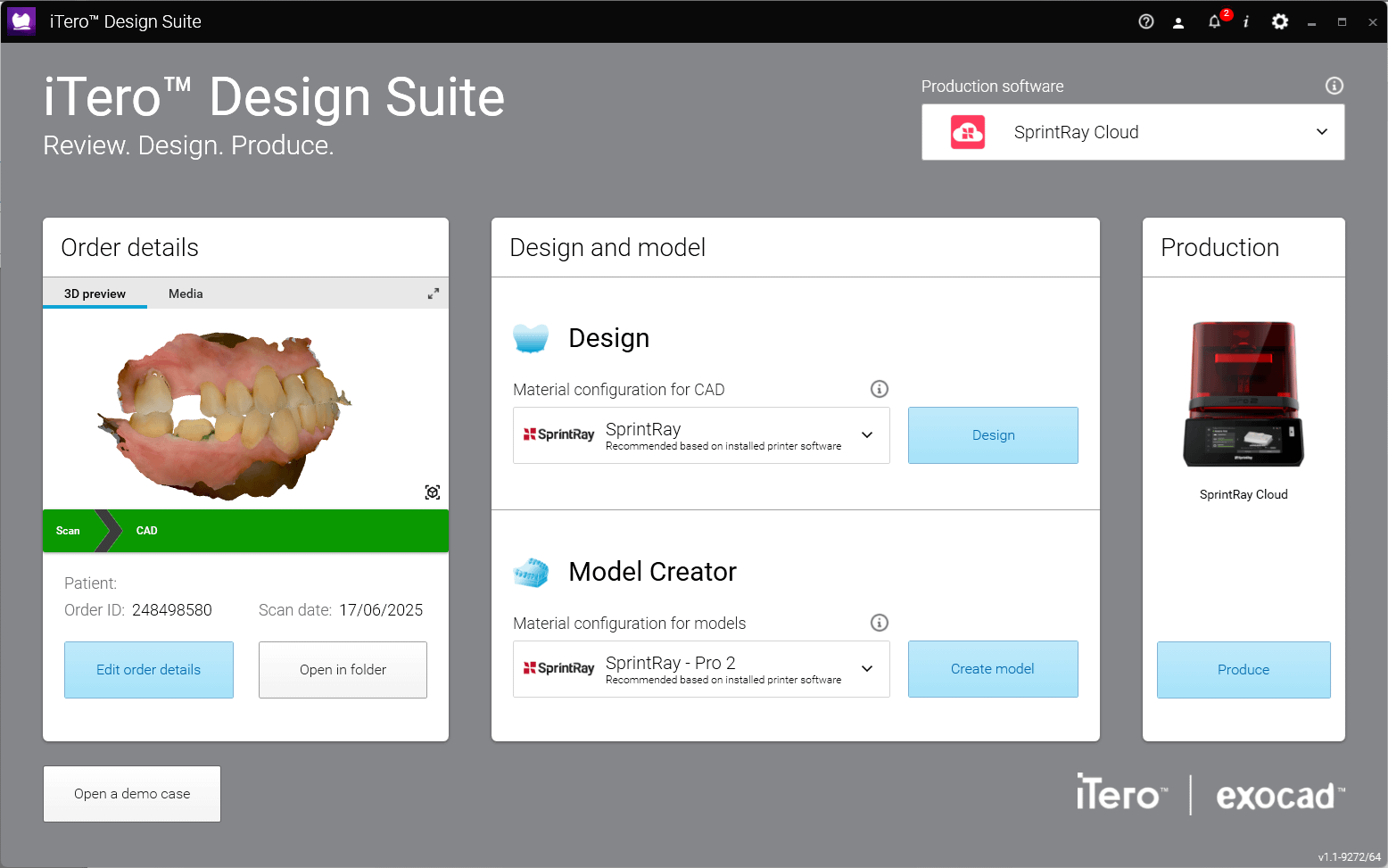1388x868 pixels.
Task: Open the user account icon
Action: click(x=1178, y=21)
